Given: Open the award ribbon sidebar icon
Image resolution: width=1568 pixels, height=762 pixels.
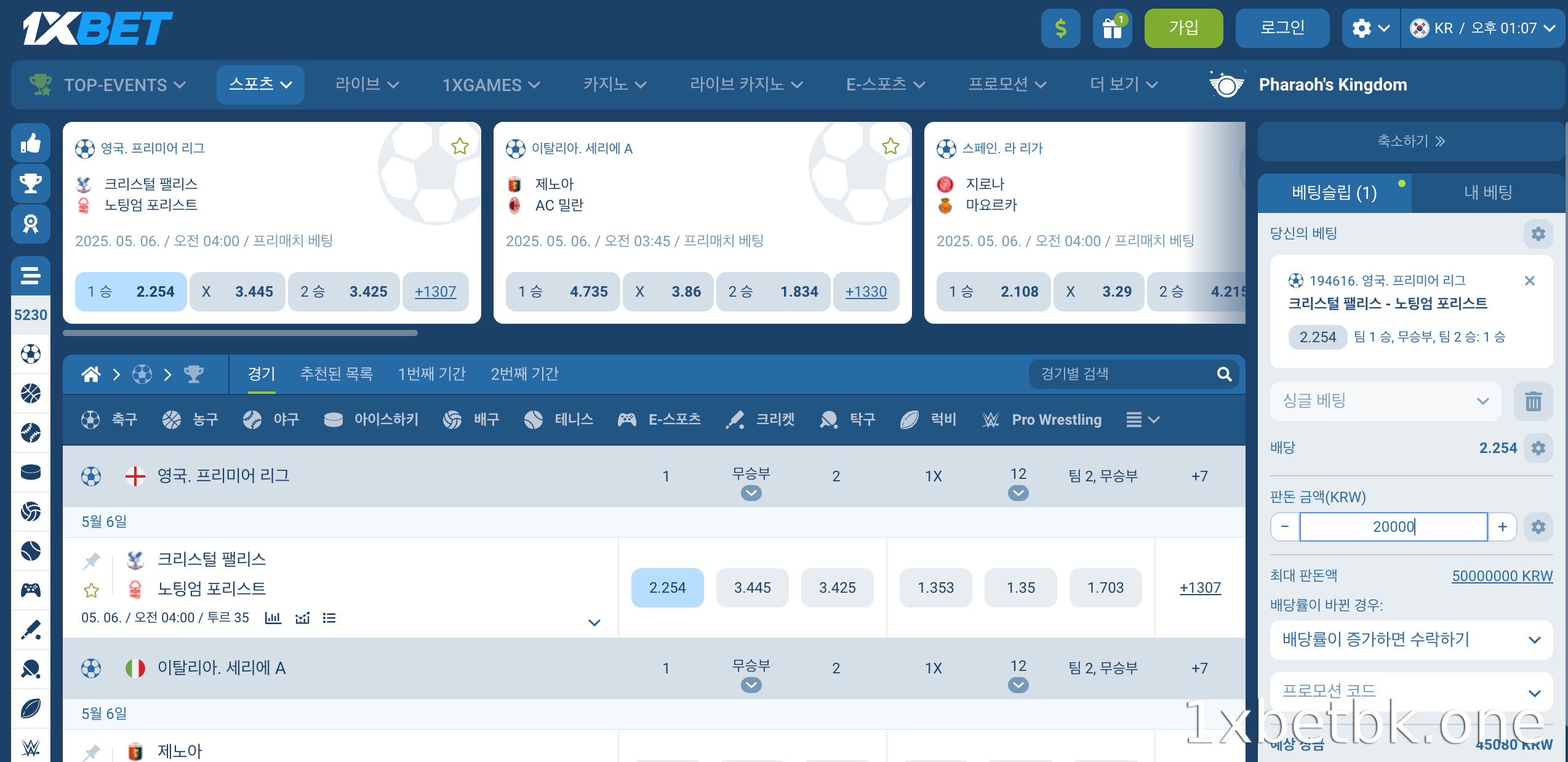Looking at the screenshot, I should 31,223.
